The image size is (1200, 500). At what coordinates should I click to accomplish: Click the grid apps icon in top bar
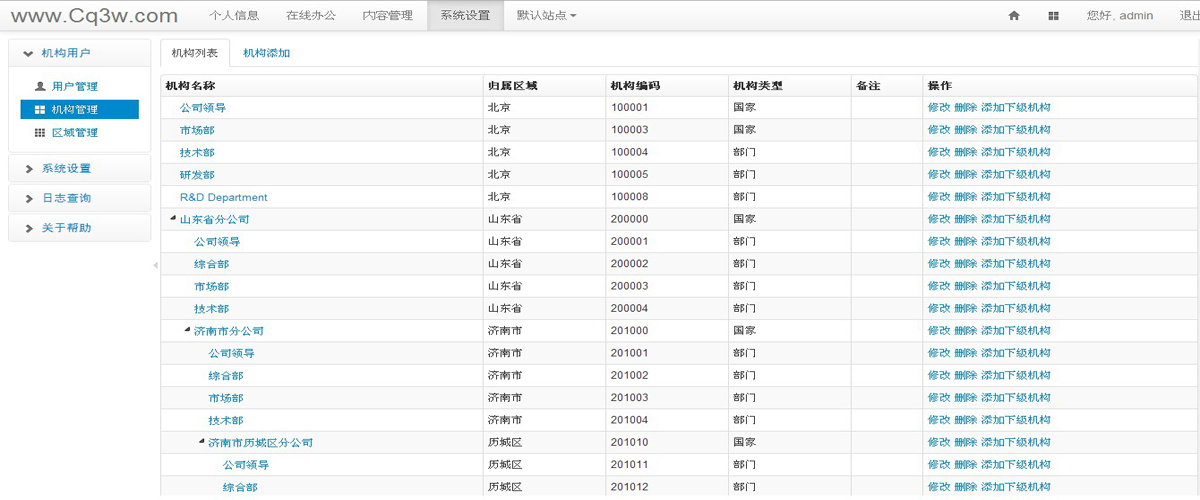pyautogui.click(x=1053, y=16)
